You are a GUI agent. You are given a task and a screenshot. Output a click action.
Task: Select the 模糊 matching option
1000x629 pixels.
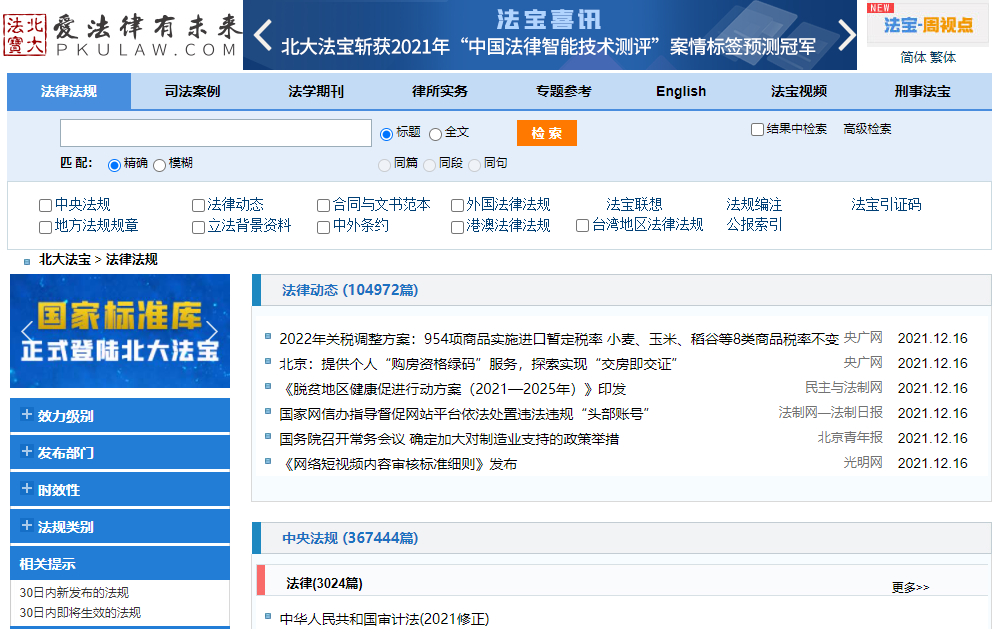click(159, 166)
